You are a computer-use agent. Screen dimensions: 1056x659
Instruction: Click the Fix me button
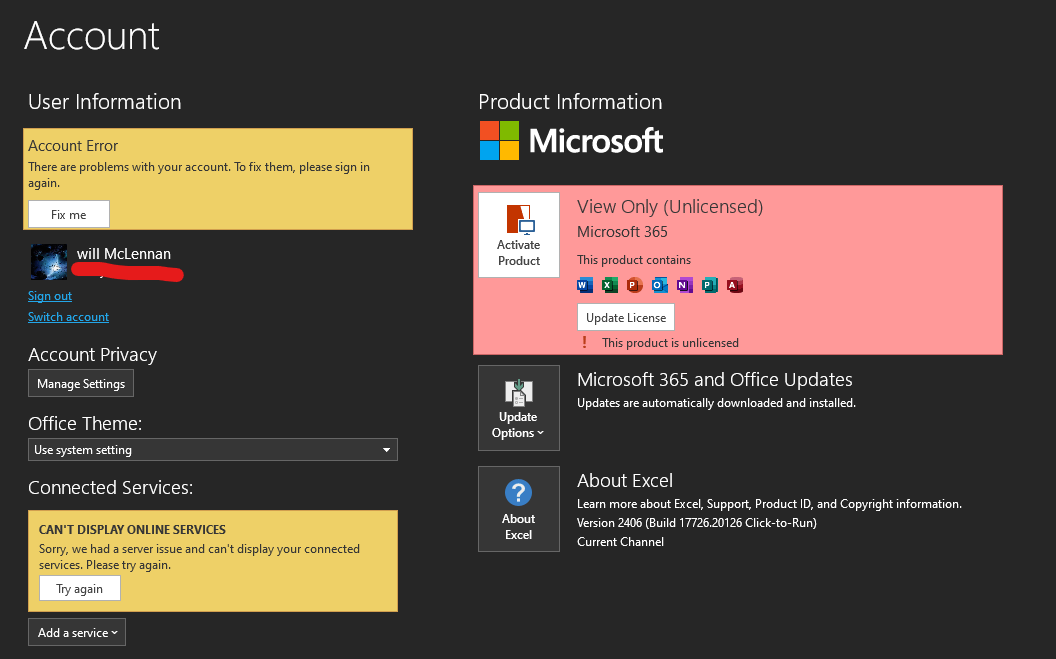tap(69, 215)
